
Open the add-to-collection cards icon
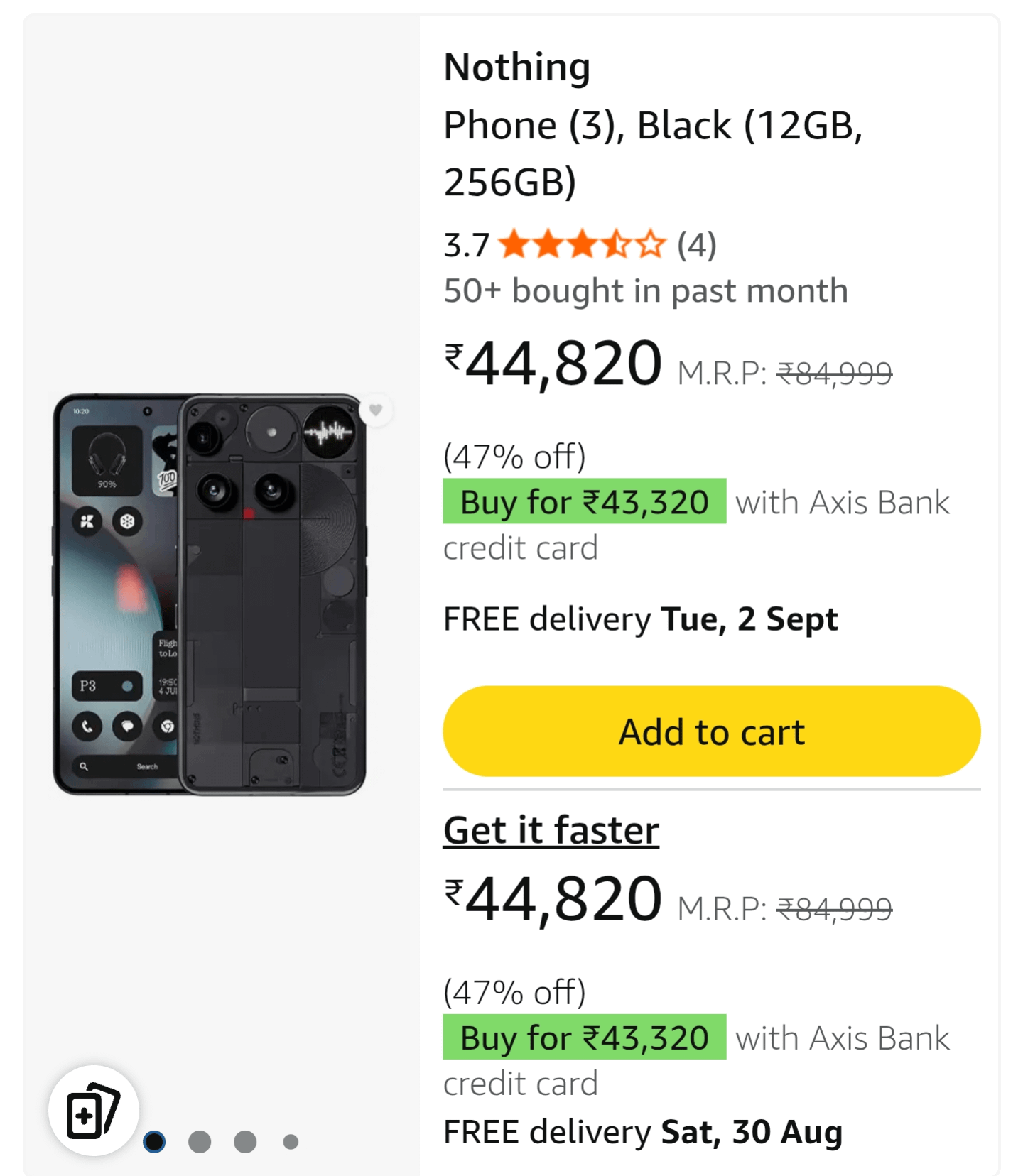pyautogui.click(x=93, y=1110)
